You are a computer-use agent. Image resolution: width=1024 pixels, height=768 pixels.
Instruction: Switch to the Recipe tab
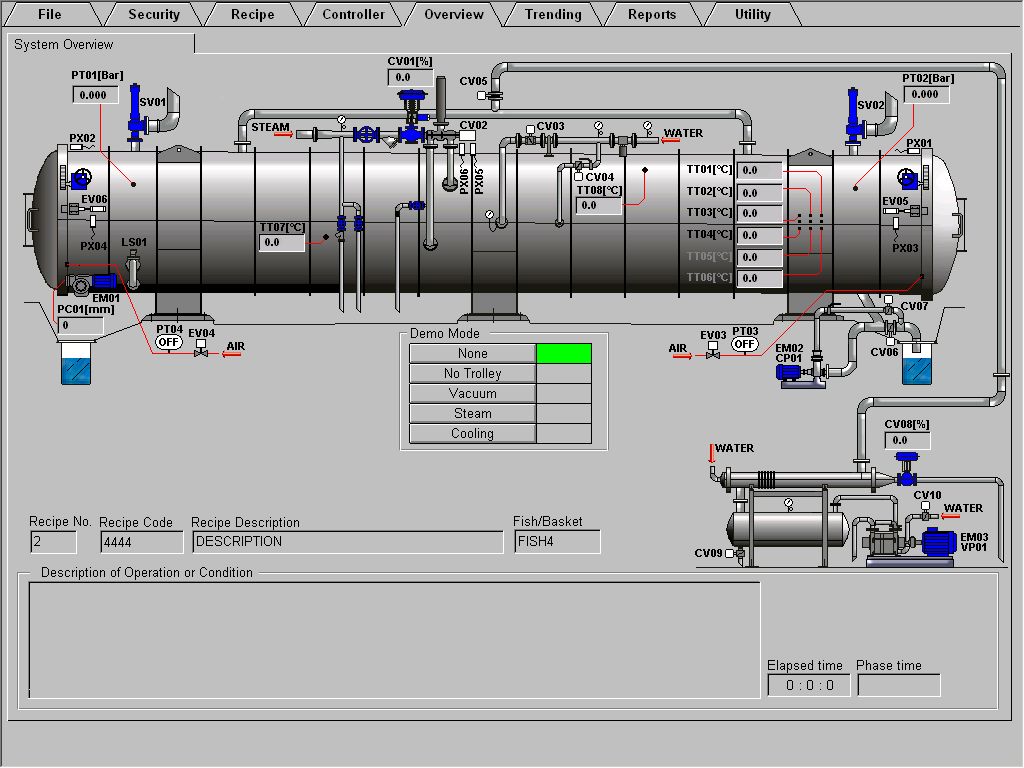[252, 14]
